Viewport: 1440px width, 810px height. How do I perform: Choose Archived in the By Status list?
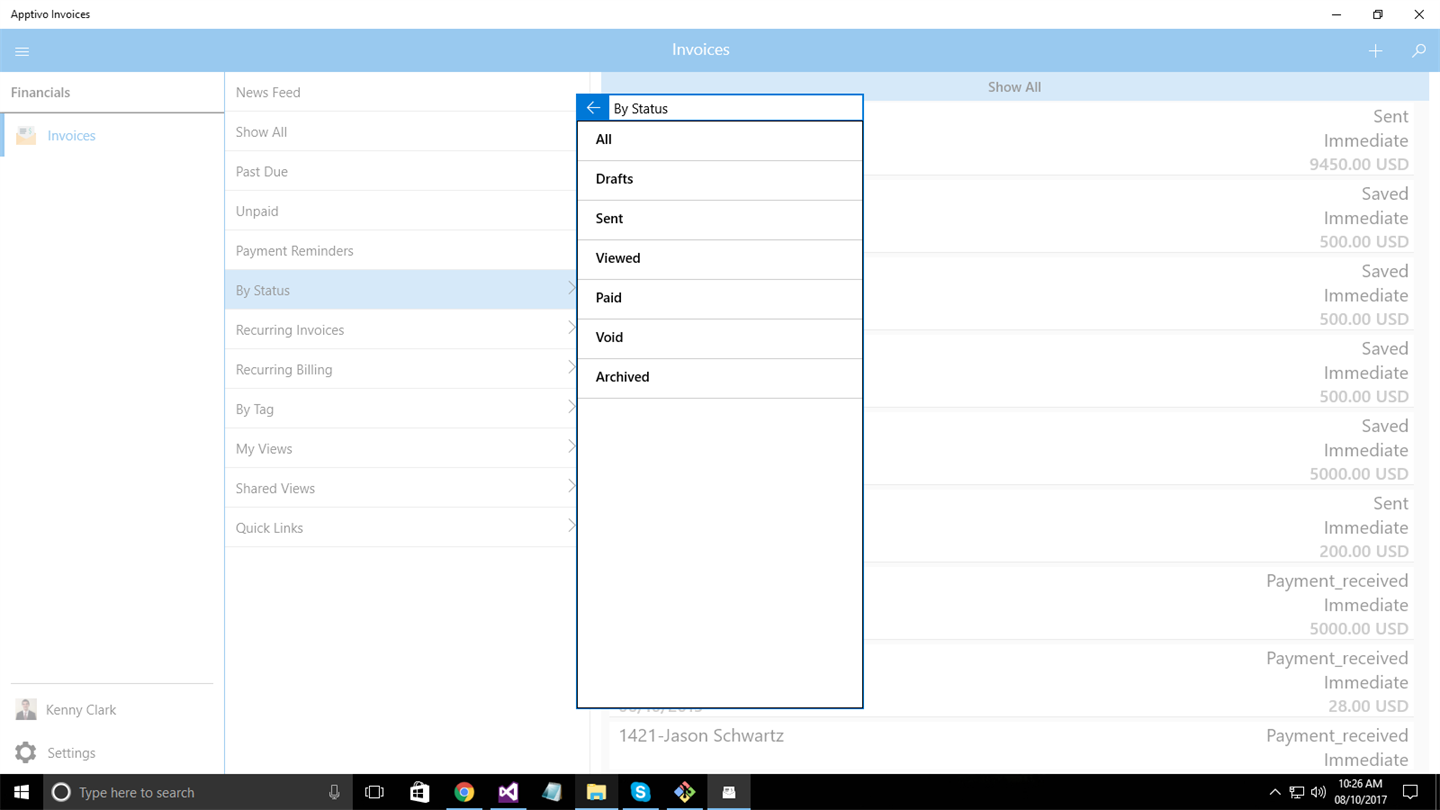[x=720, y=378]
